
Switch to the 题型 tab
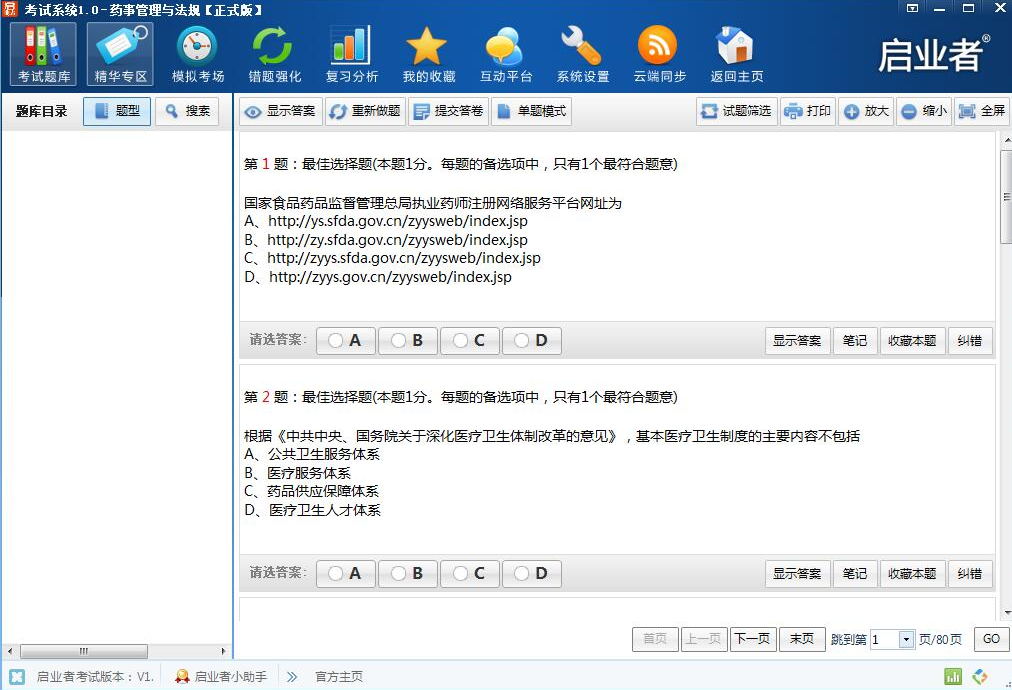tap(117, 111)
